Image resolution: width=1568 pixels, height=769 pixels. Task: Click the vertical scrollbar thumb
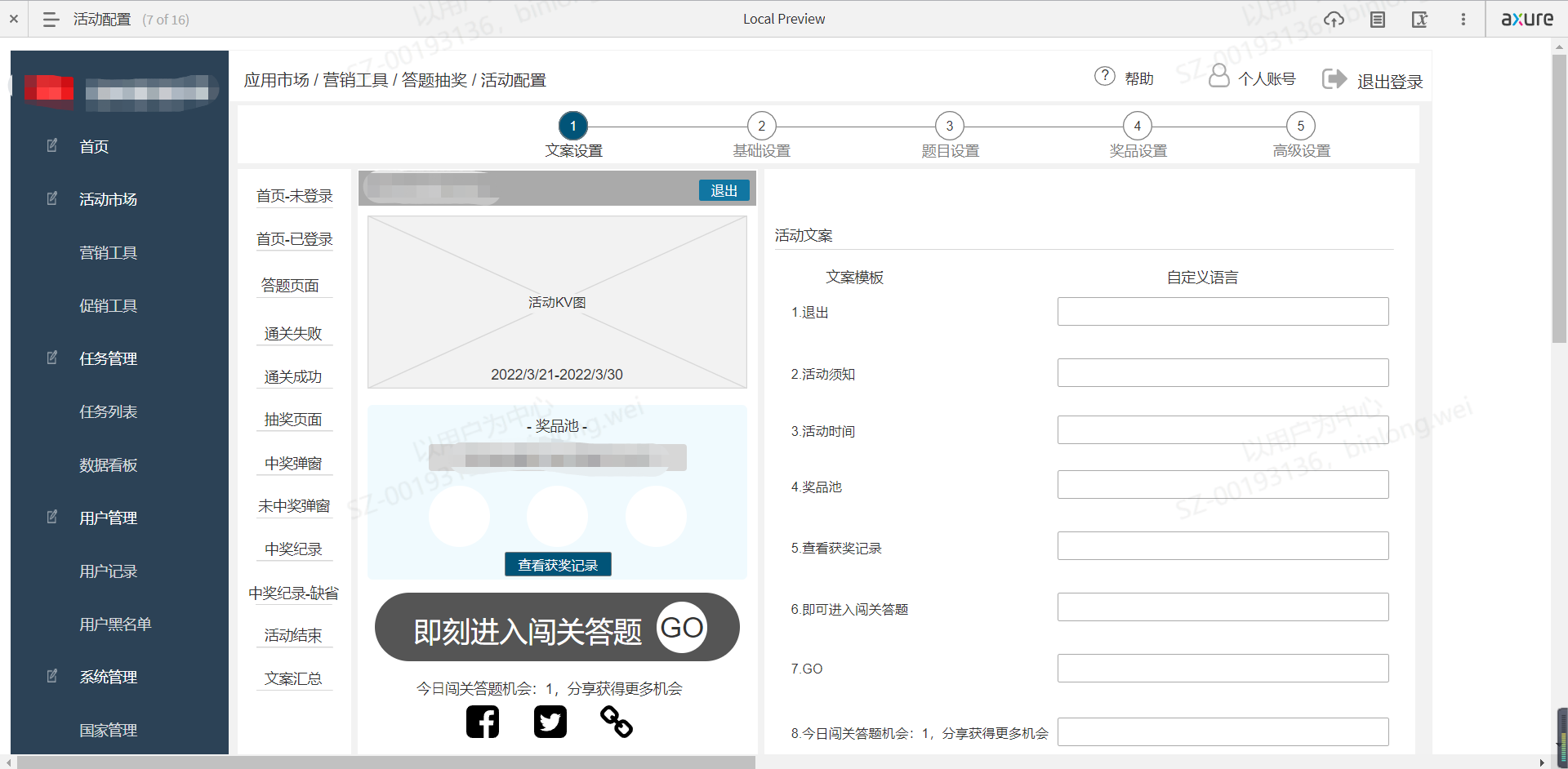pyautogui.click(x=1559, y=198)
